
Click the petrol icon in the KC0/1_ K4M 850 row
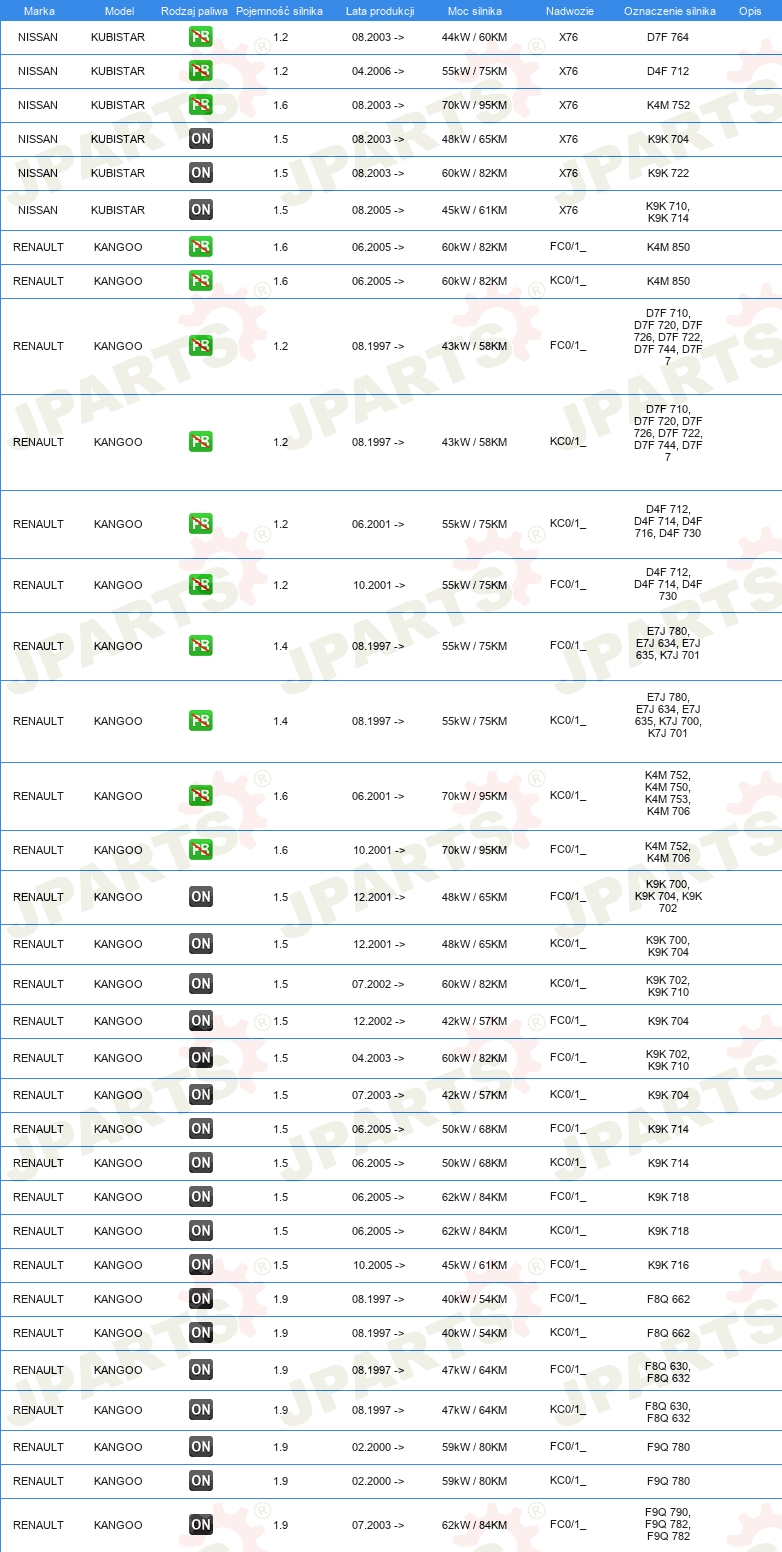click(x=201, y=281)
